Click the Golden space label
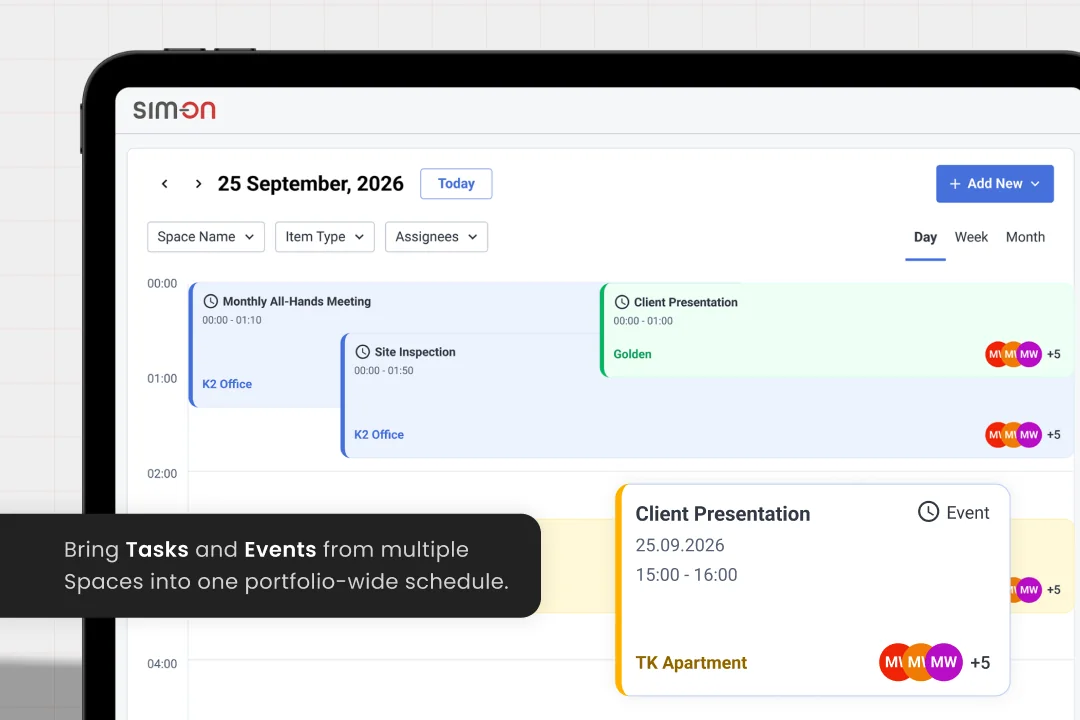Viewport: 1080px width, 720px height. 632,354
